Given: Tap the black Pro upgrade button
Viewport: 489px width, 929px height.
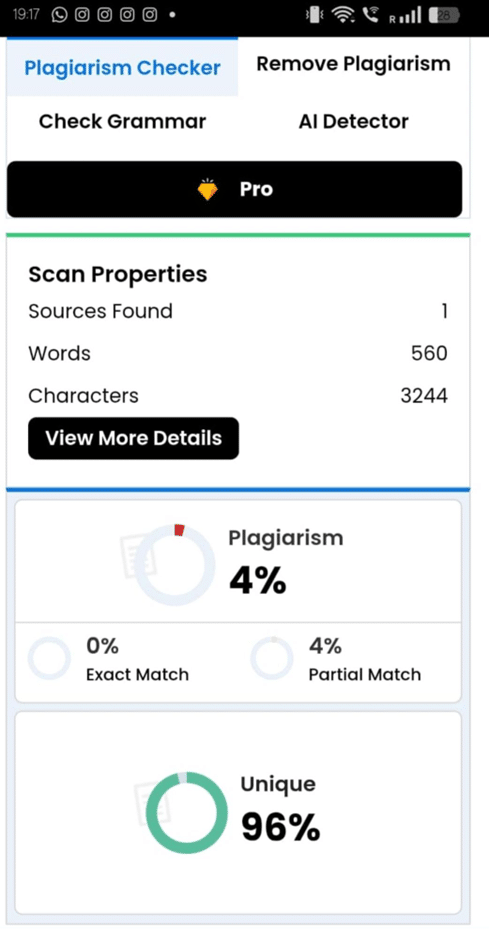Looking at the screenshot, I should tap(235, 189).
